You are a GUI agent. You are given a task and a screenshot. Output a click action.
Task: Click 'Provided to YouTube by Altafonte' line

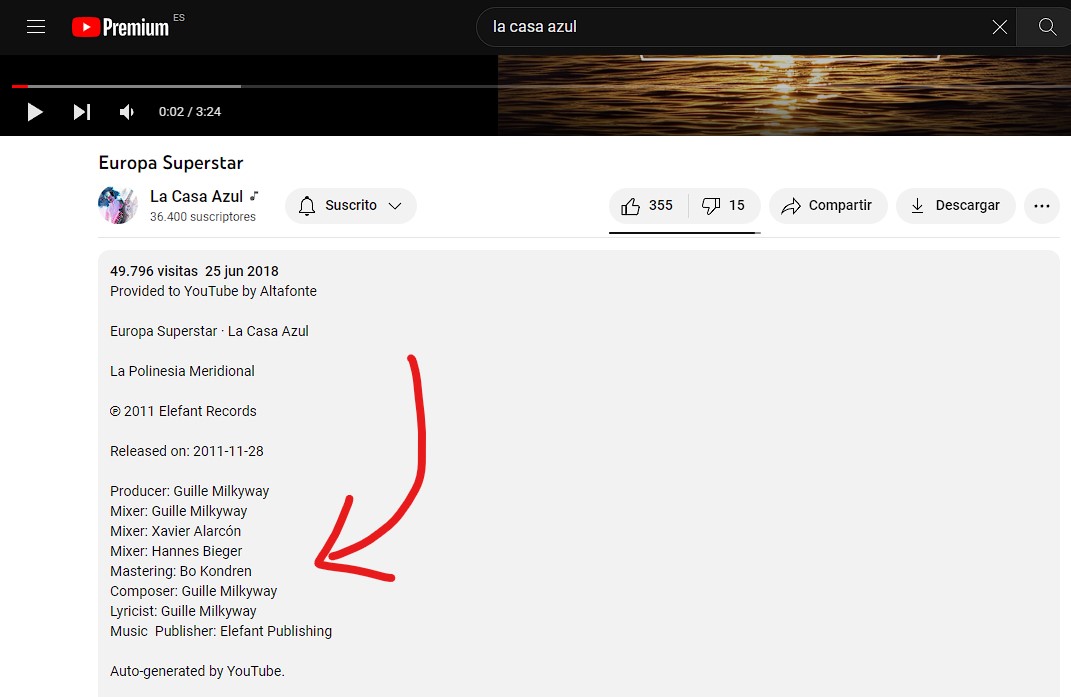point(213,291)
